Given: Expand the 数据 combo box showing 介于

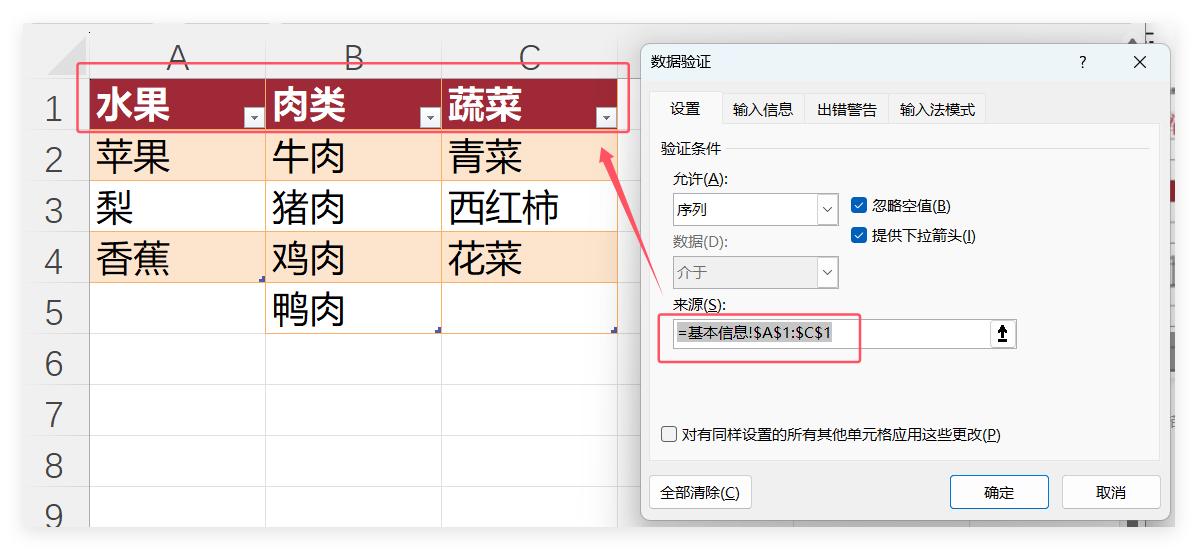Looking at the screenshot, I should click(x=827, y=272).
